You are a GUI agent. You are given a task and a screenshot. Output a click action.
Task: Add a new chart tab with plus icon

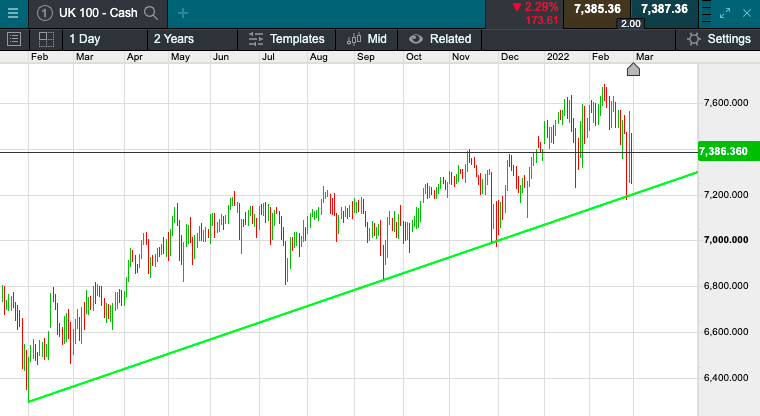point(182,13)
